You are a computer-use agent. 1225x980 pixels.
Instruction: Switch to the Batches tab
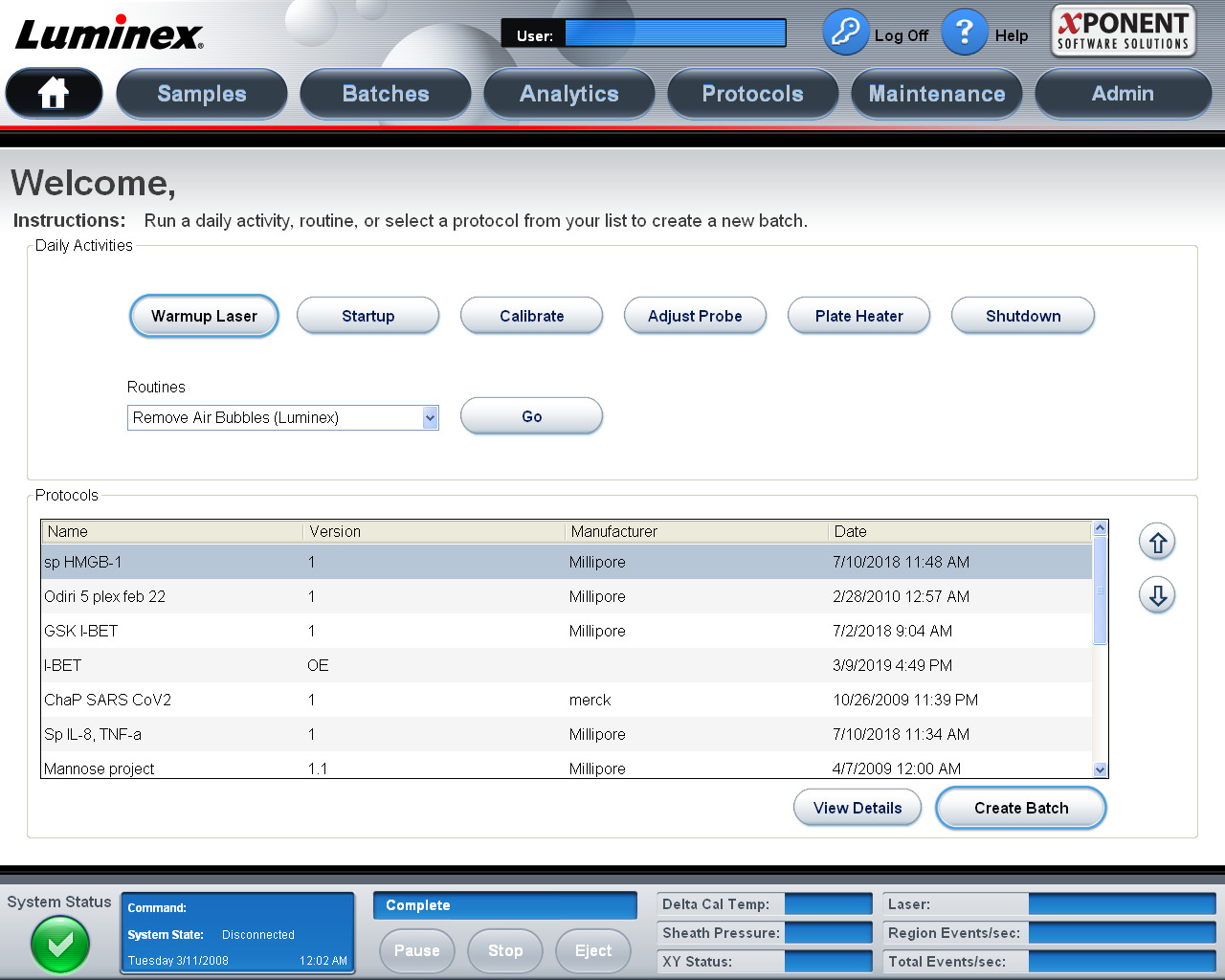385,93
